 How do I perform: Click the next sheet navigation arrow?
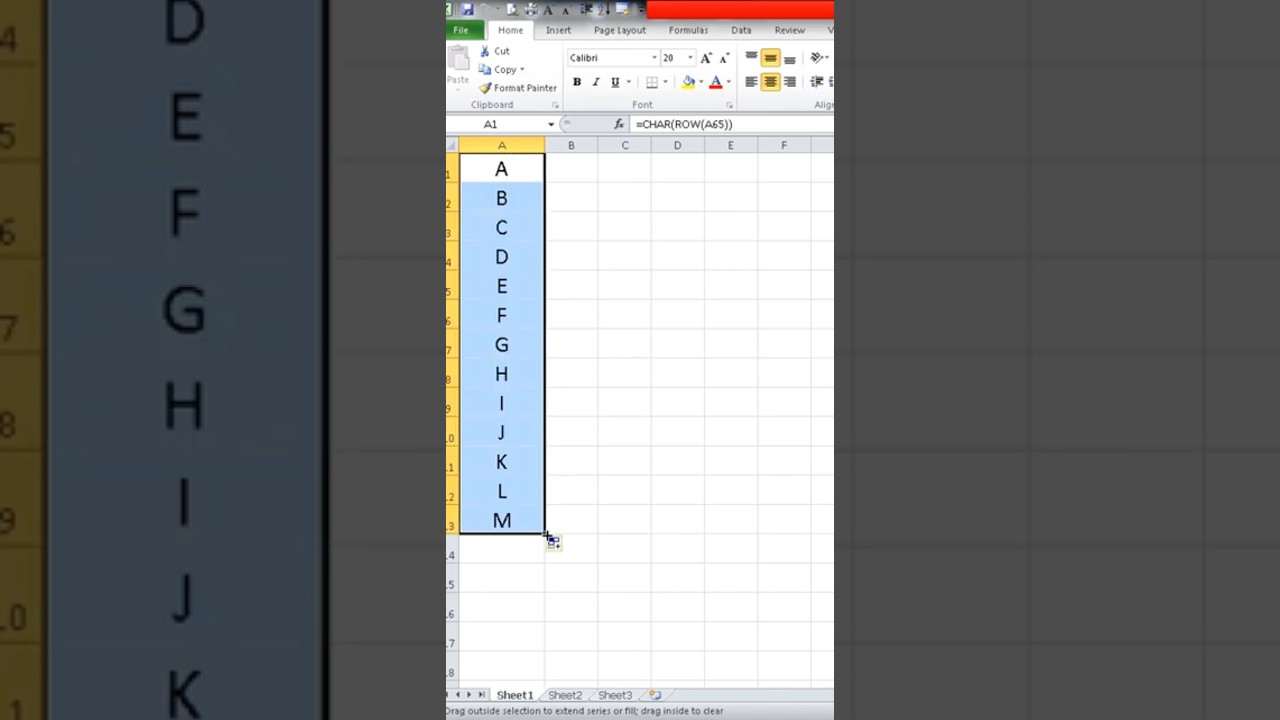[x=469, y=694]
